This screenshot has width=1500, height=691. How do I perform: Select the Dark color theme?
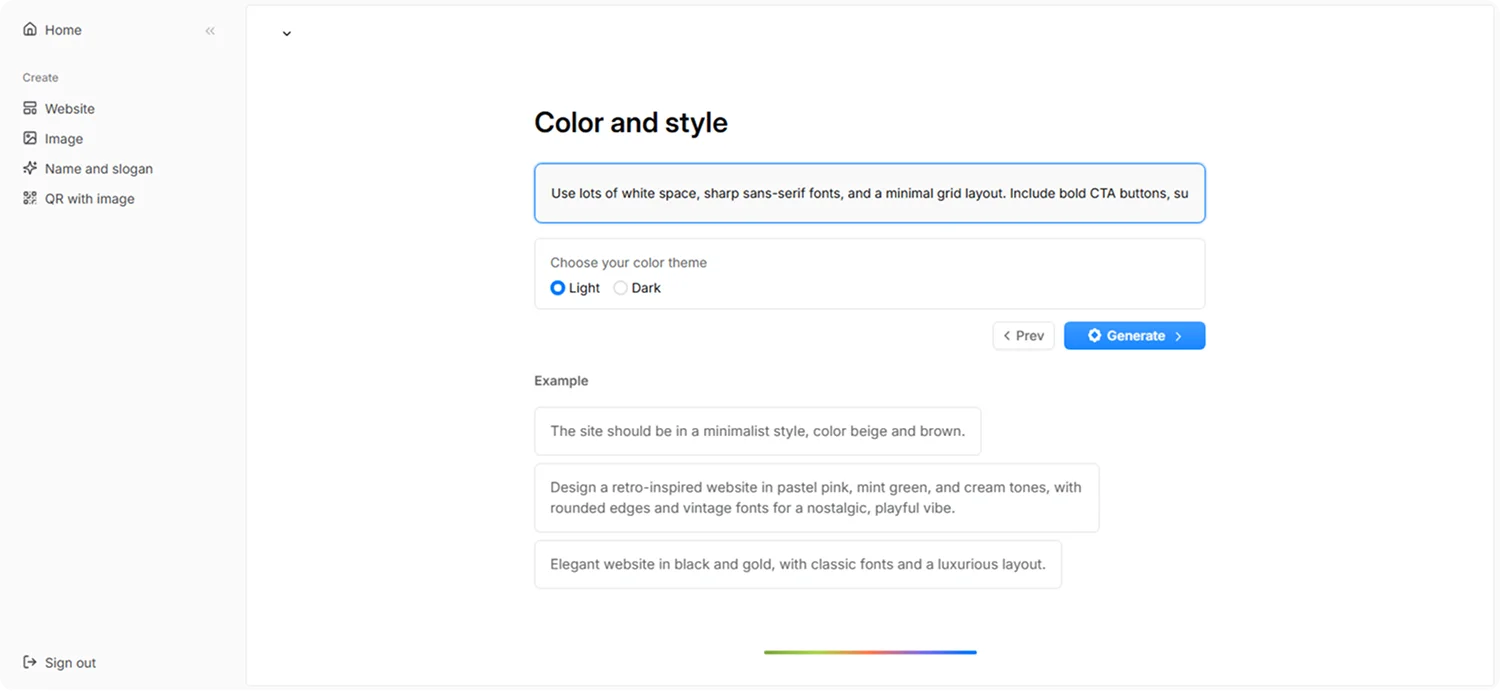(620, 288)
